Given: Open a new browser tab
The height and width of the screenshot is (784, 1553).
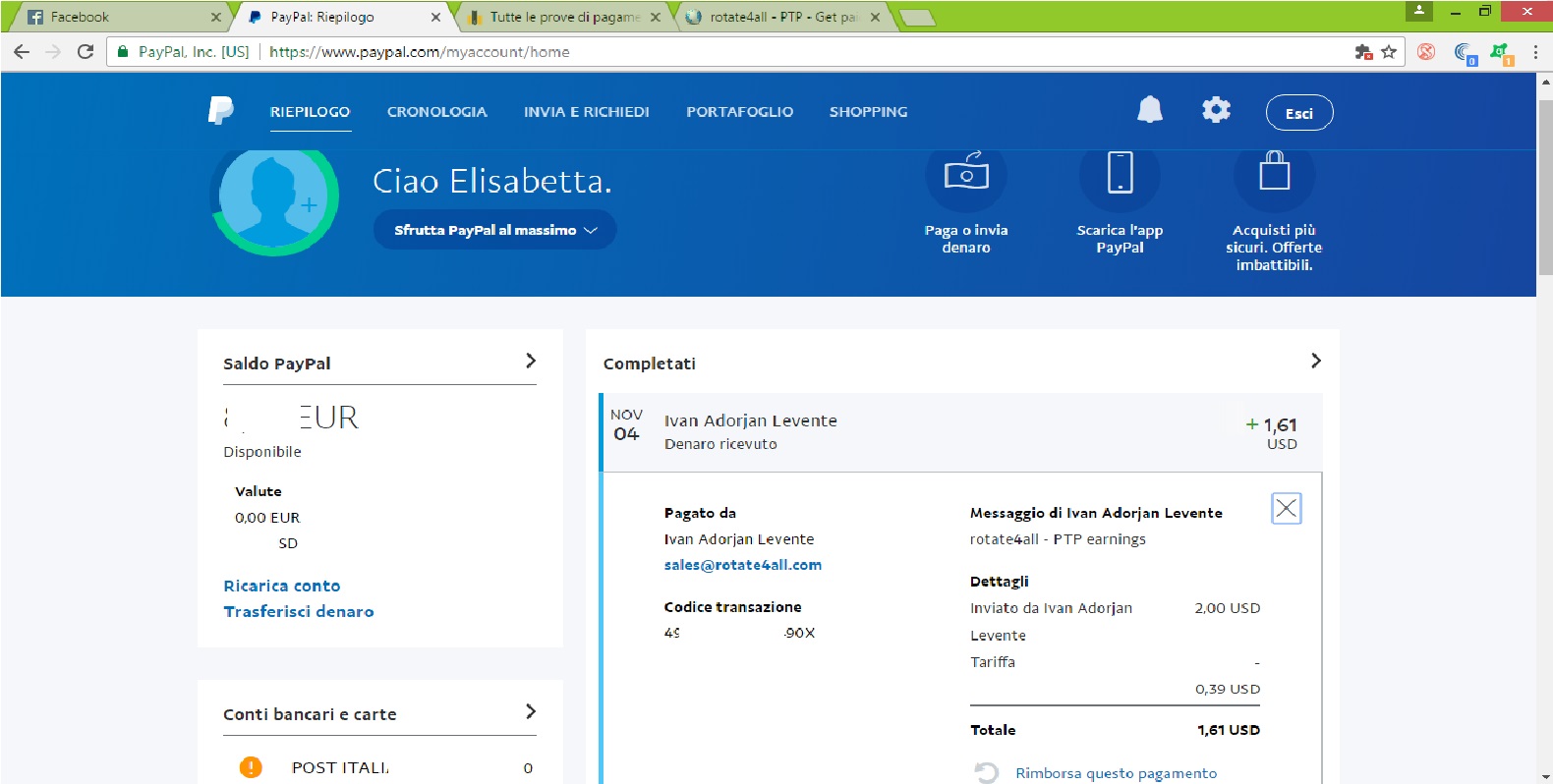Looking at the screenshot, I should tap(916, 17).
